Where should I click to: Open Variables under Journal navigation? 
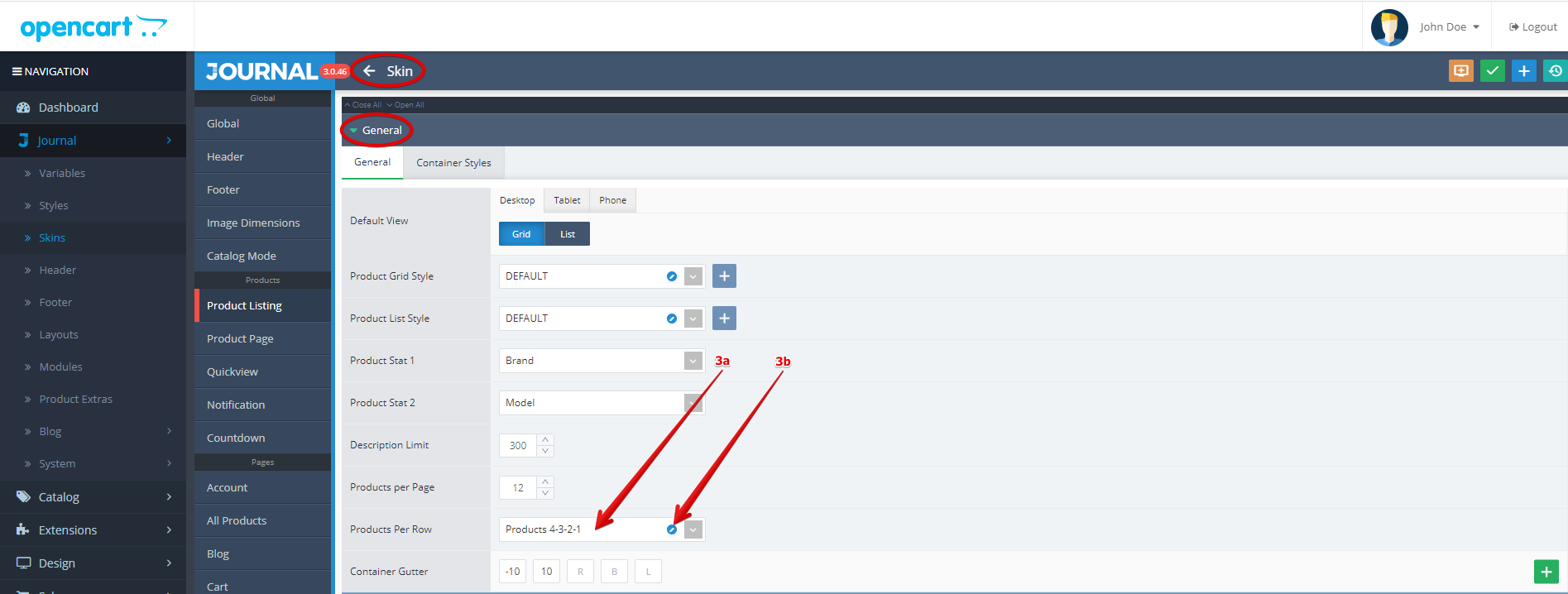click(x=62, y=173)
